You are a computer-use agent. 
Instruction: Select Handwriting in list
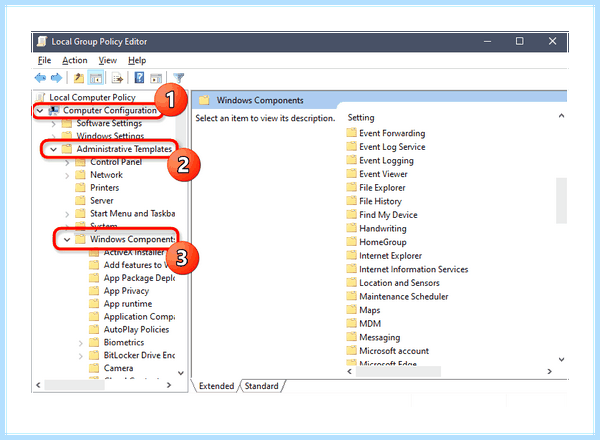pyautogui.click(x=383, y=228)
